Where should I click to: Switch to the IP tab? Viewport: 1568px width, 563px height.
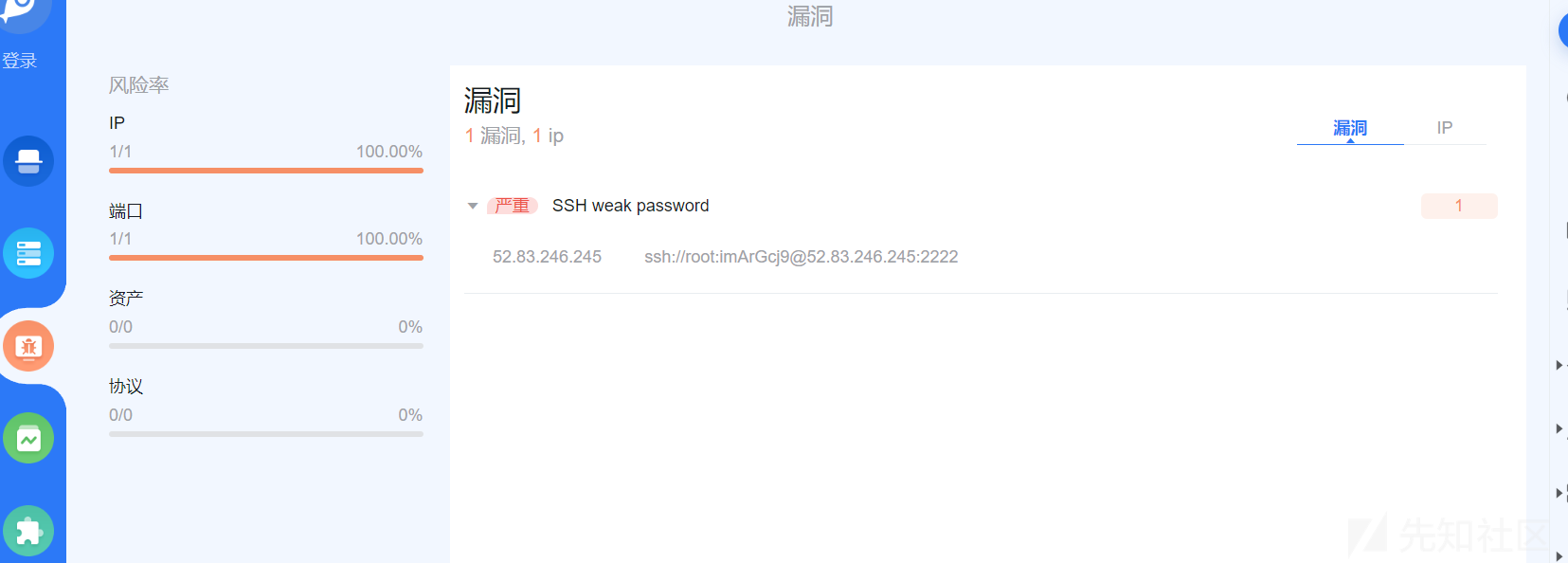[1445, 128]
